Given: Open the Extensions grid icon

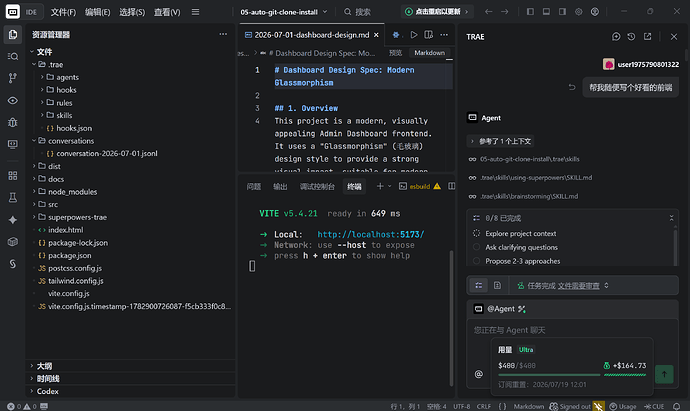Looking at the screenshot, I should 13,176.
